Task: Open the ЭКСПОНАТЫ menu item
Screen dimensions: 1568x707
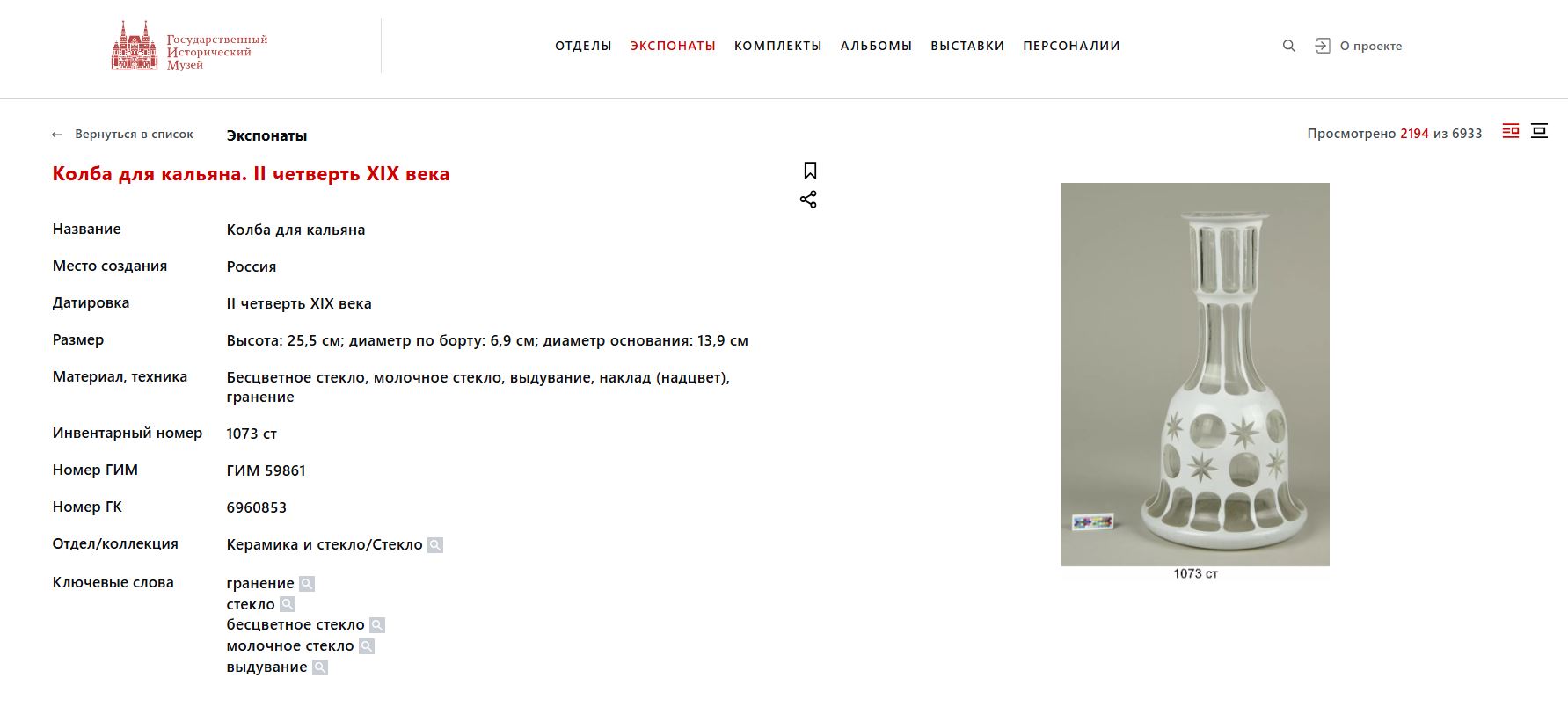Action: click(673, 46)
